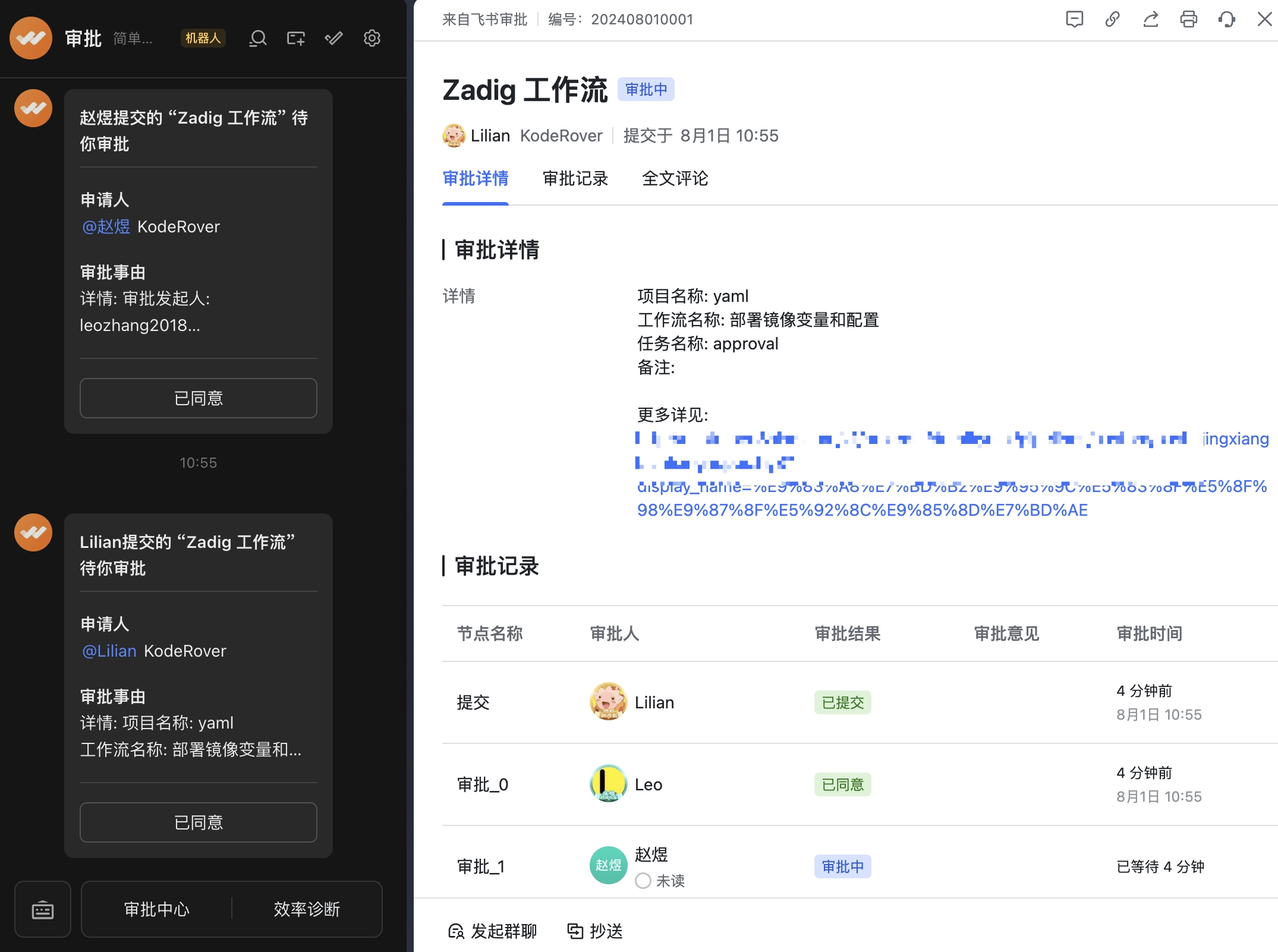
Task: Switch to 审批记录 tab
Action: coord(575,178)
